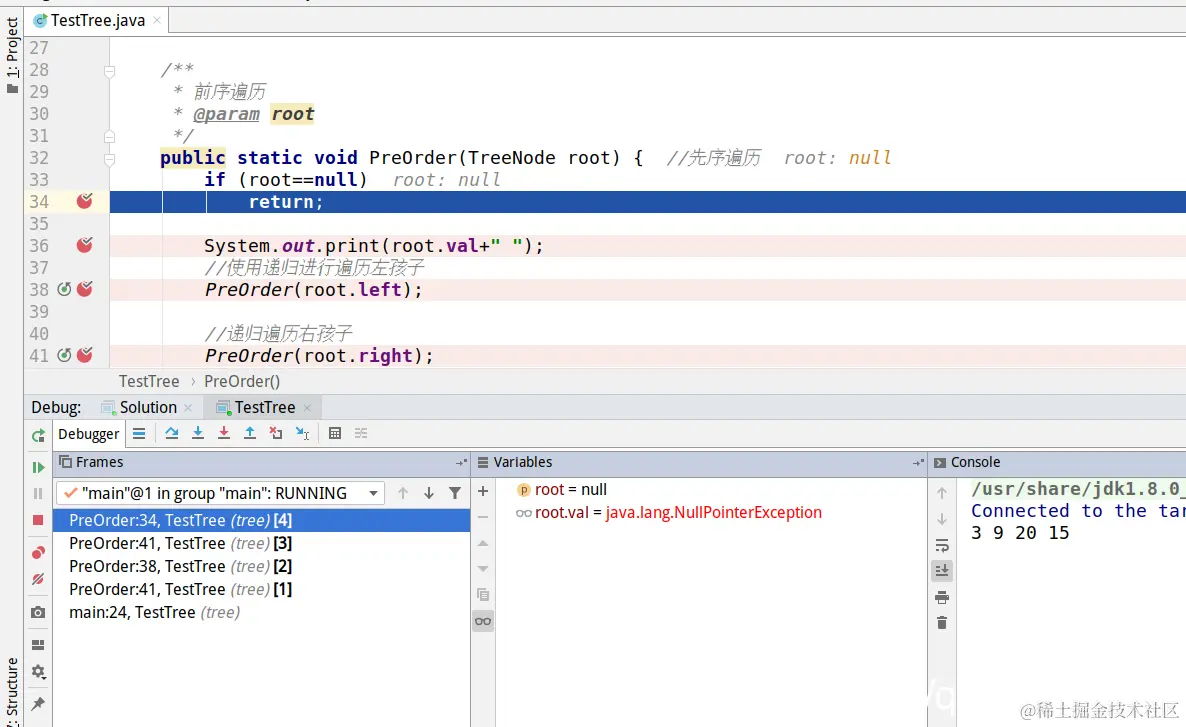Close the Solution debug tab
This screenshot has height=727, width=1186.
(x=188, y=408)
